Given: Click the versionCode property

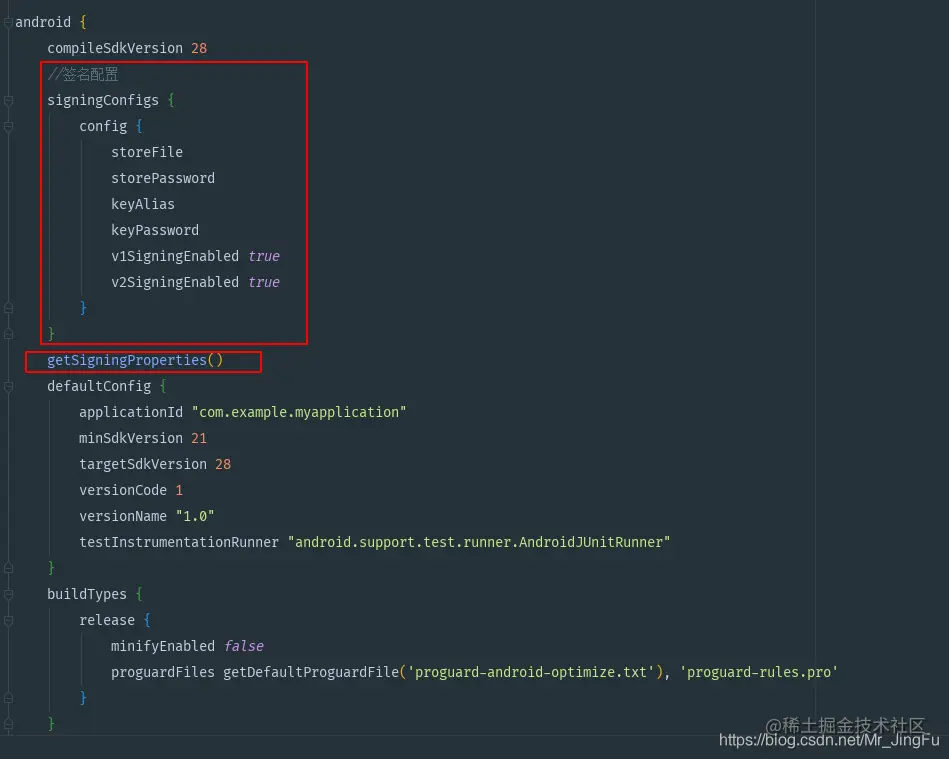Looking at the screenshot, I should 123,491.
